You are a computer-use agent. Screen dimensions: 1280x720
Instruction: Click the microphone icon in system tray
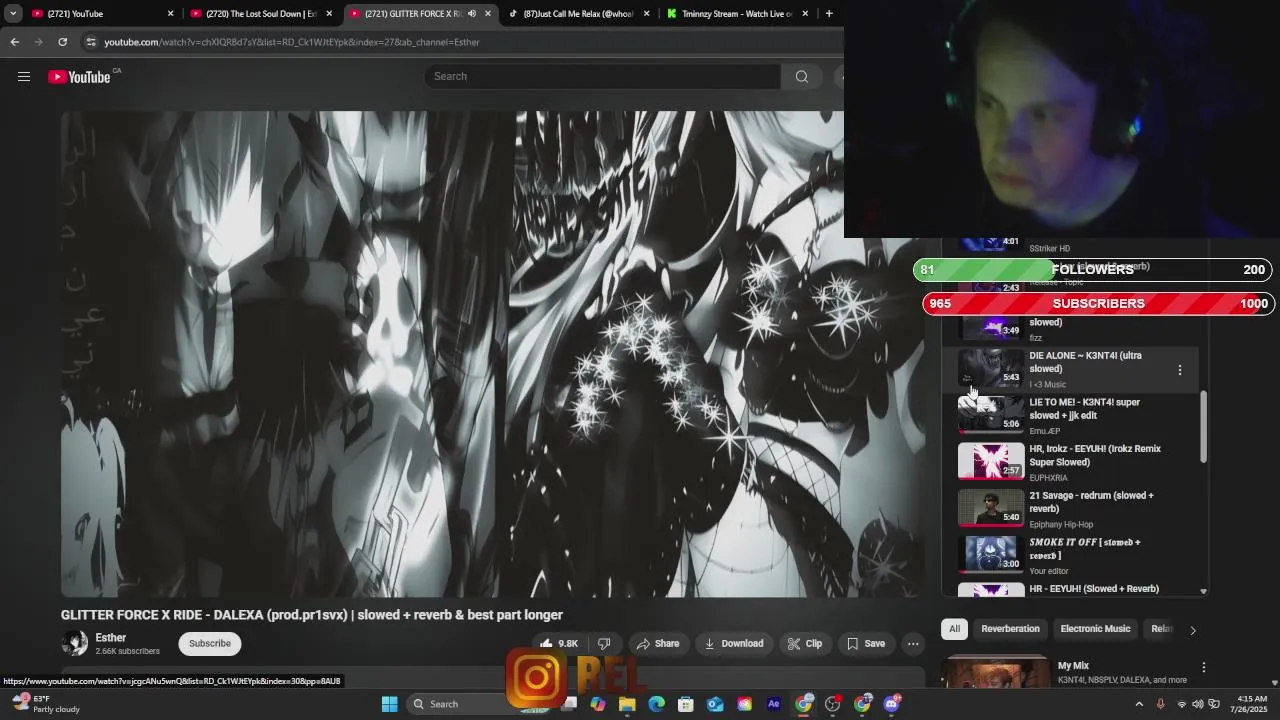[x=1160, y=704]
